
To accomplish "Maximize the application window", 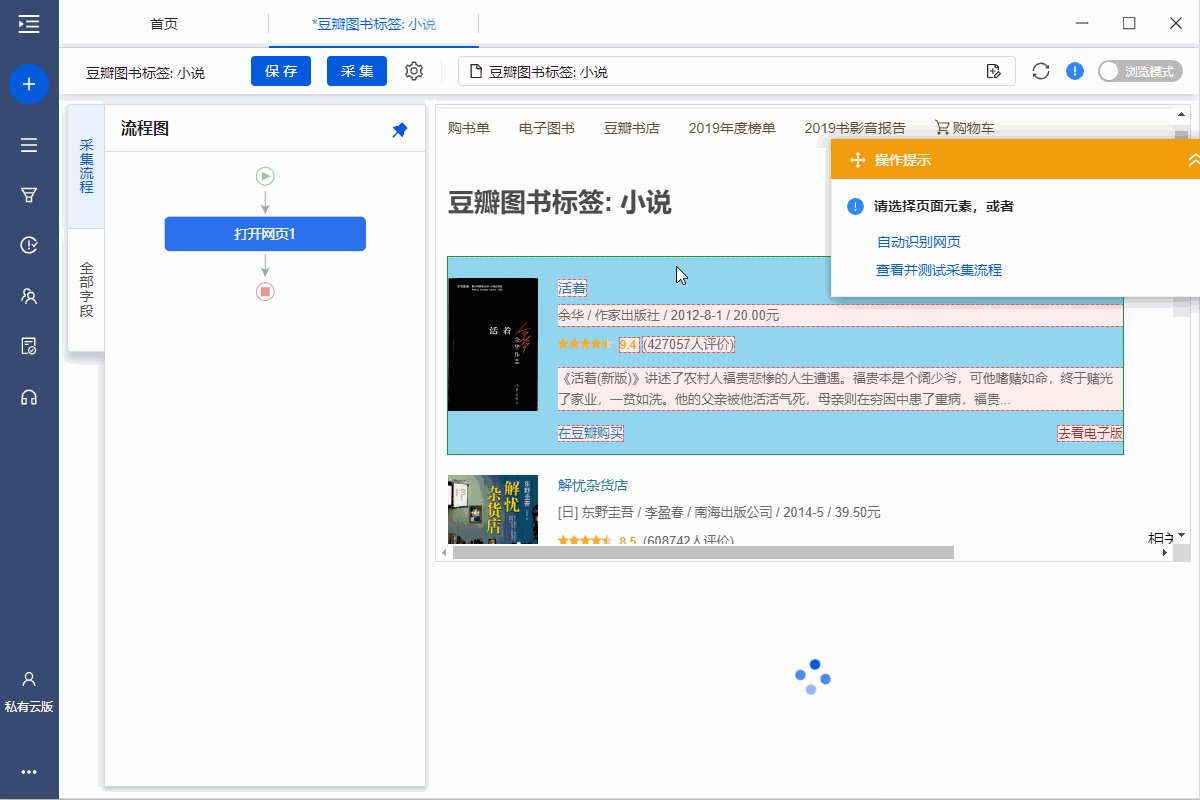I will (x=1129, y=24).
